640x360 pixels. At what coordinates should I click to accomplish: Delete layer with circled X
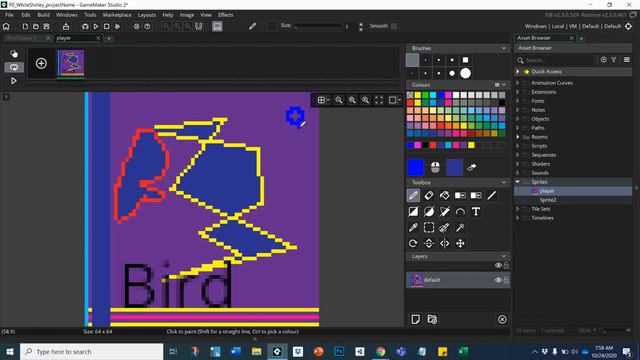click(x=502, y=319)
